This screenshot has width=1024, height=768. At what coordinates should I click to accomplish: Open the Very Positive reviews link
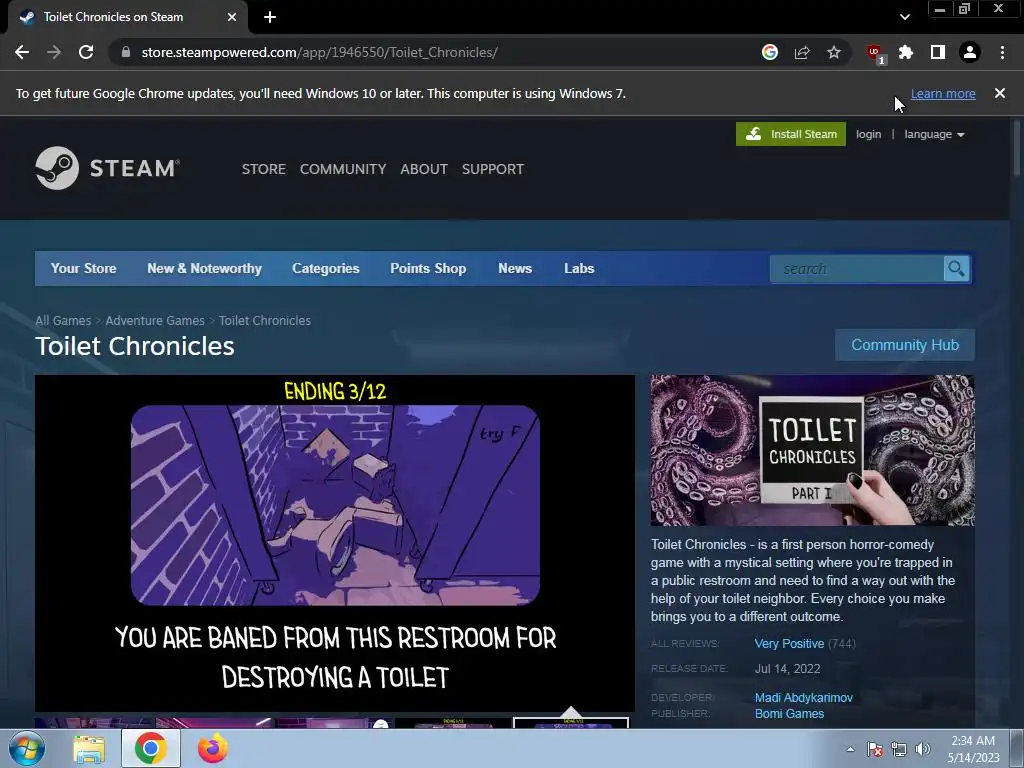click(x=789, y=643)
